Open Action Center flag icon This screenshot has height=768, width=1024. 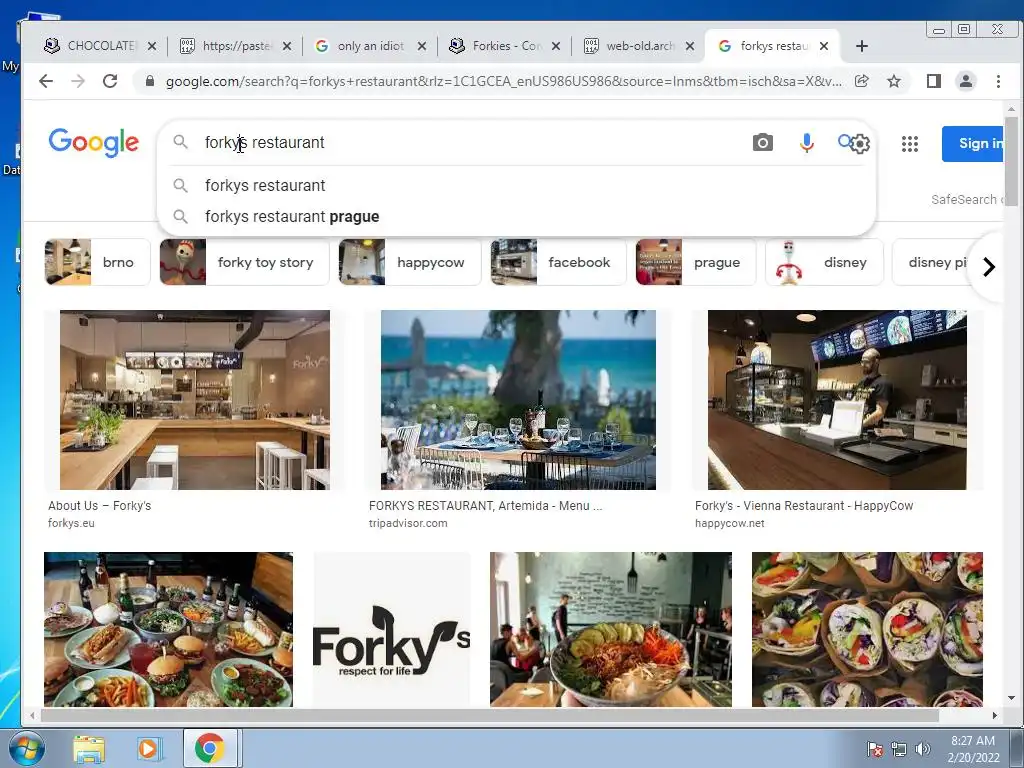click(874, 749)
